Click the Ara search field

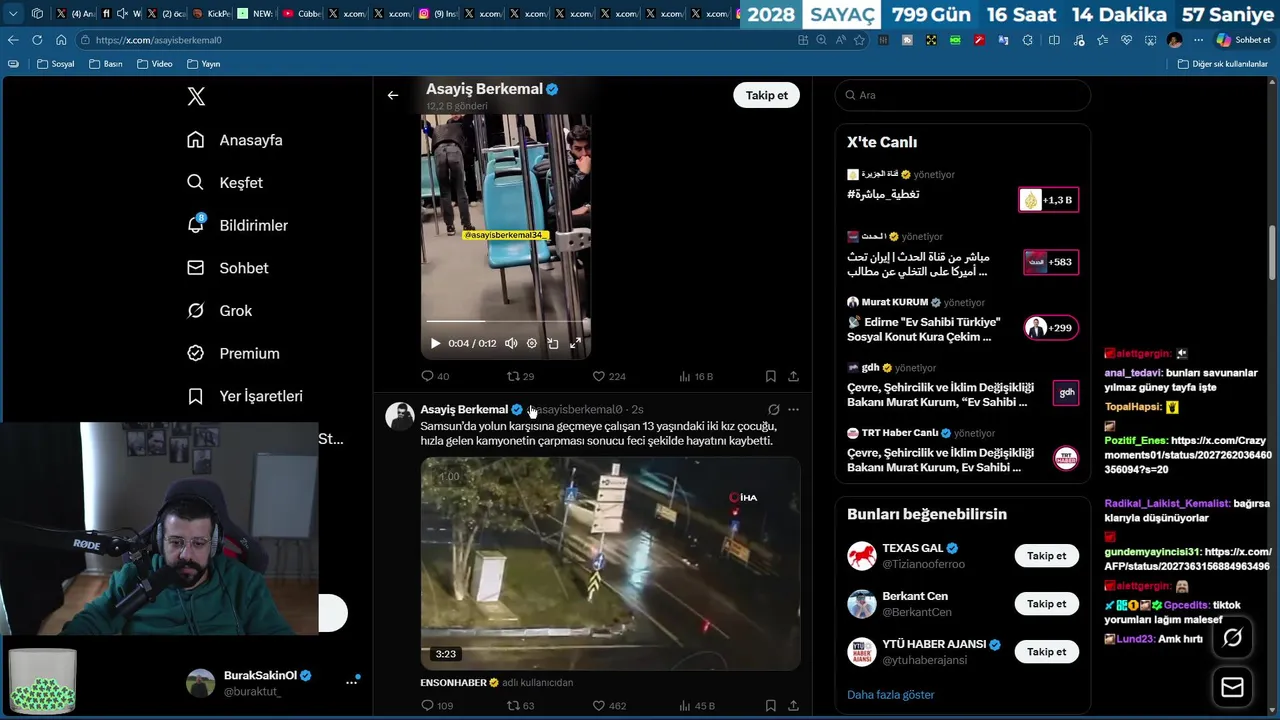[x=963, y=95]
